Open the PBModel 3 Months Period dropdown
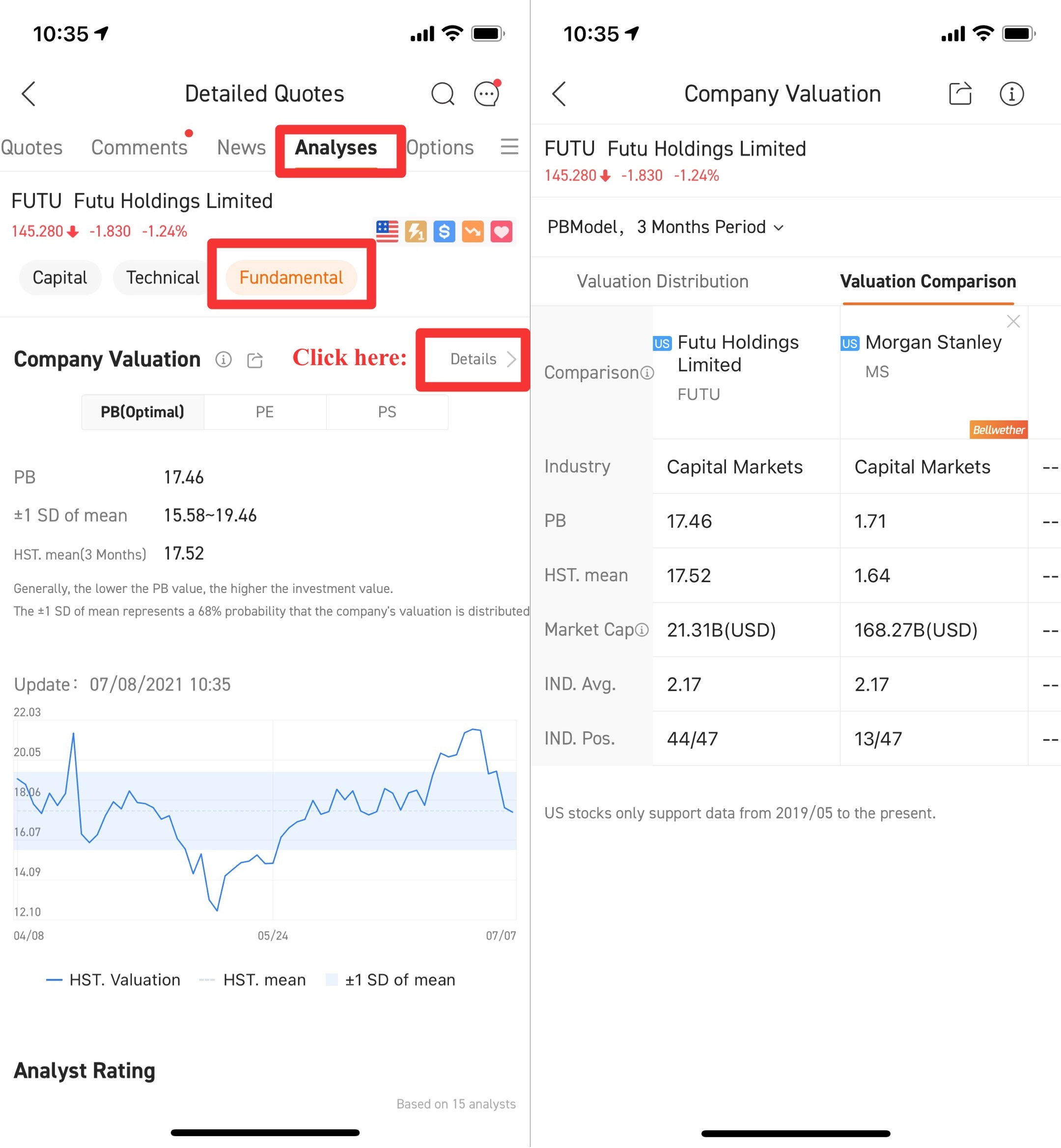Viewport: 1061px width, 1148px height. (x=666, y=227)
